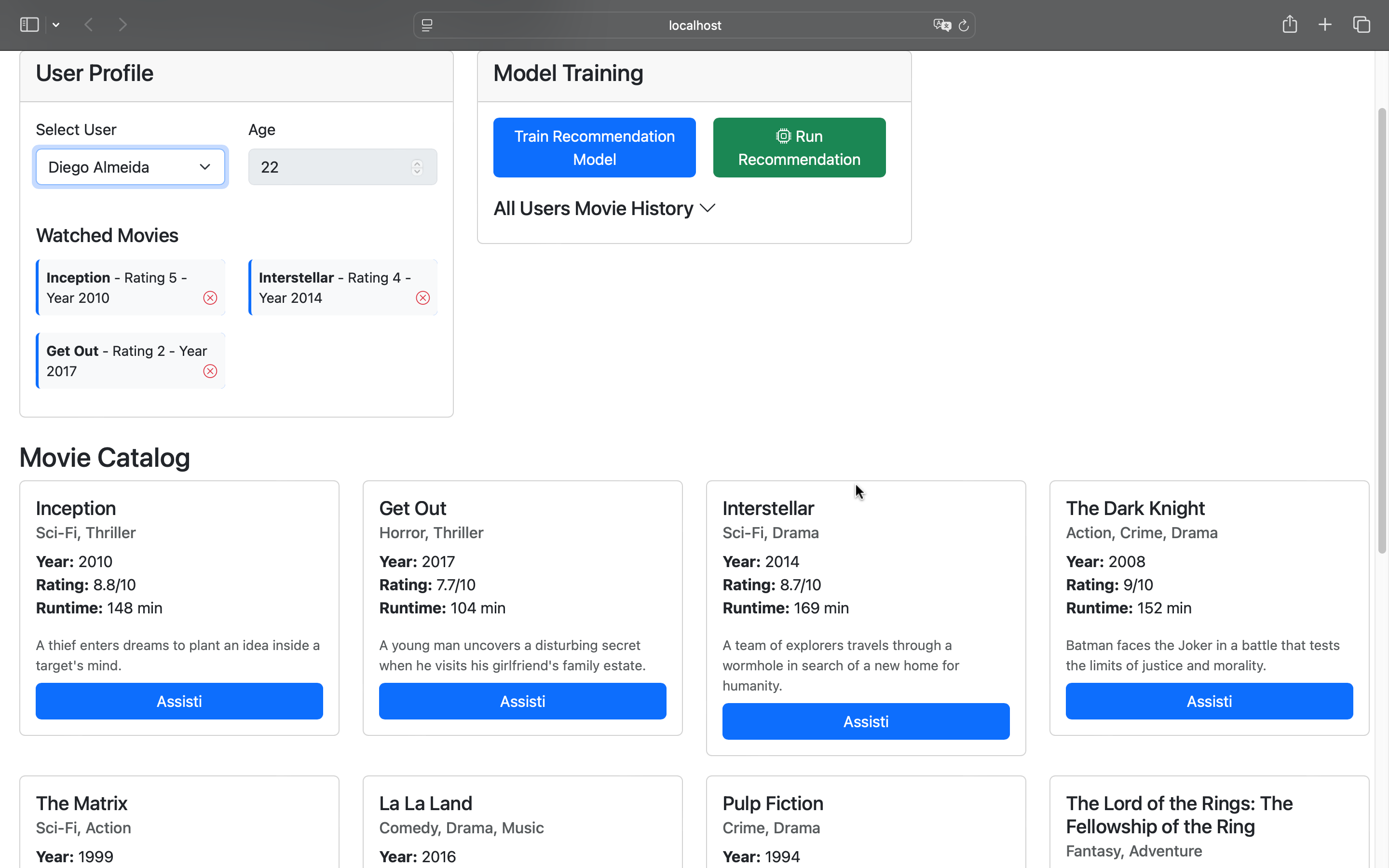Viewport: 1389px width, 868px height.
Task: Click the "Rating: 8.8/10" line
Action: (x=86, y=585)
